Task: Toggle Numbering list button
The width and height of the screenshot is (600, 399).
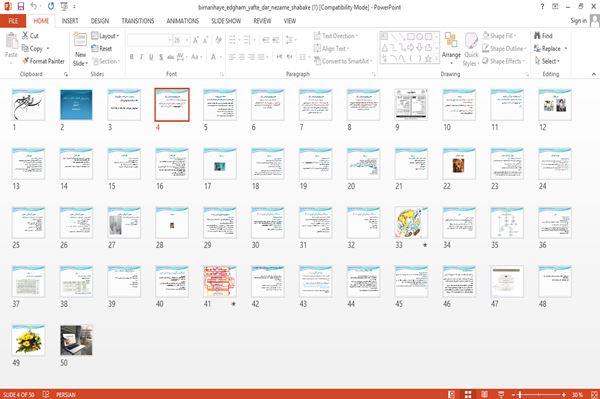Action: 248,40
